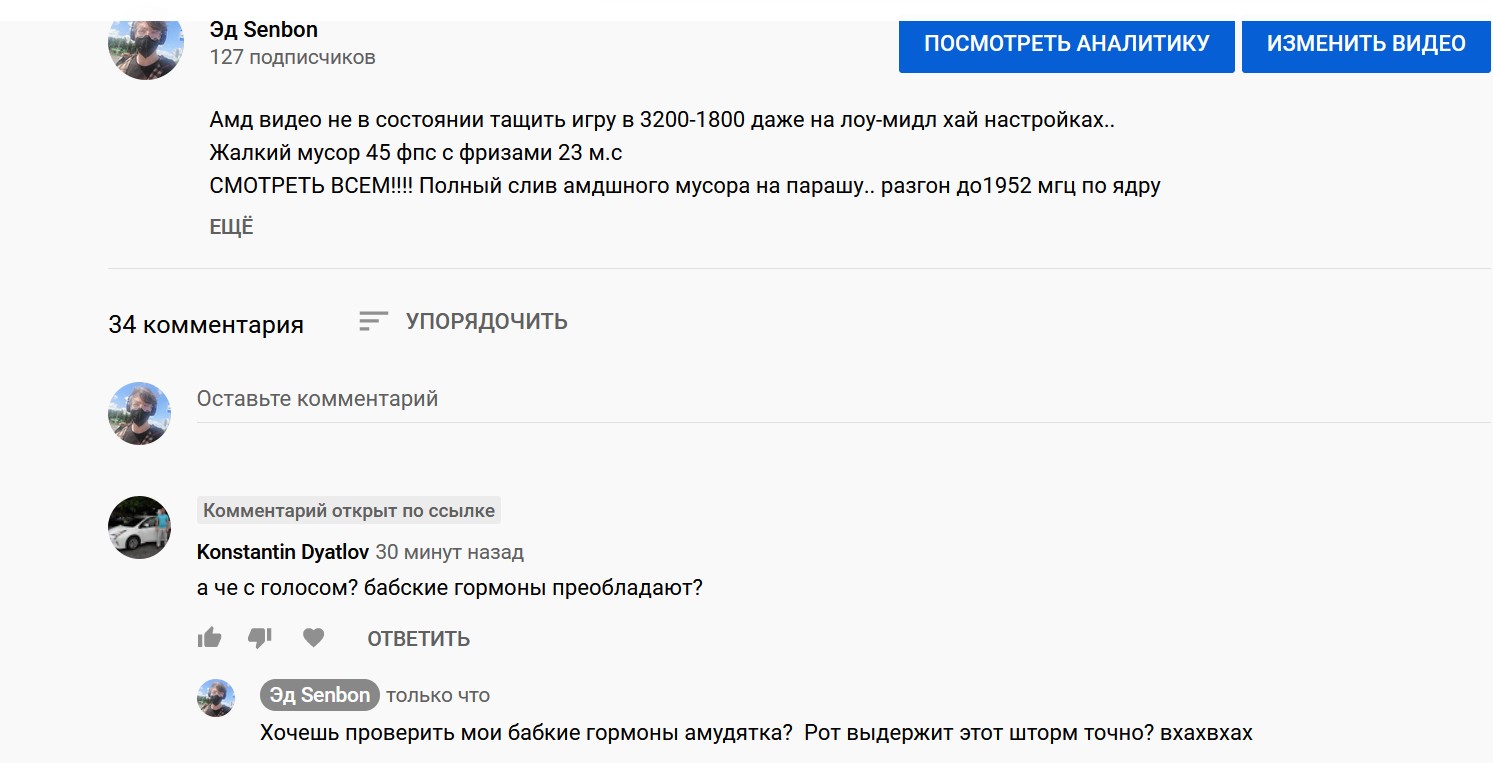
Task: Open the Эд Senbon channel title at top
Action: 264,29
